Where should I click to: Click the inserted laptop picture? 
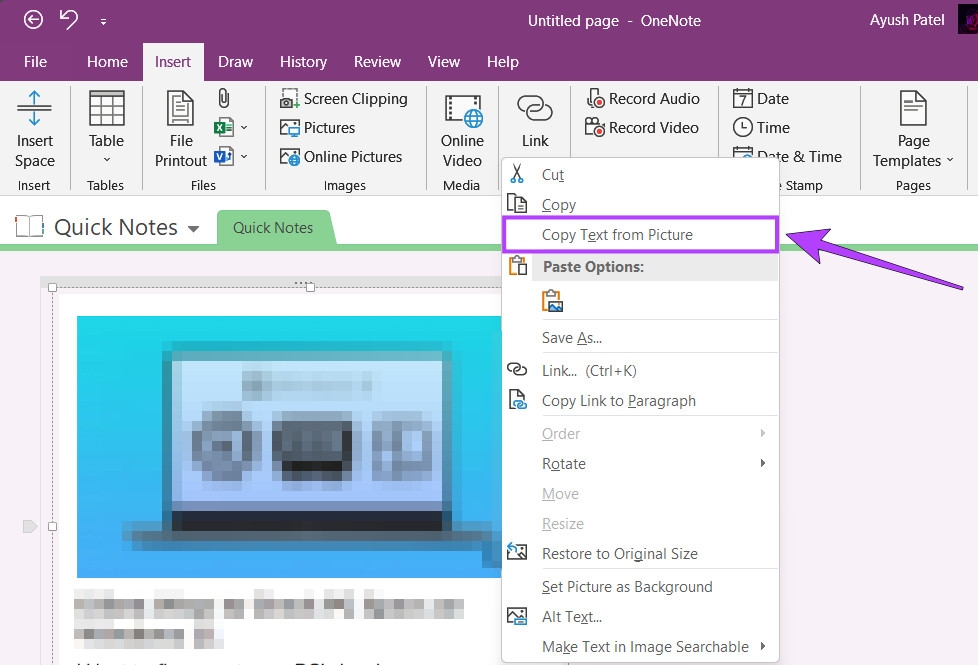point(289,447)
